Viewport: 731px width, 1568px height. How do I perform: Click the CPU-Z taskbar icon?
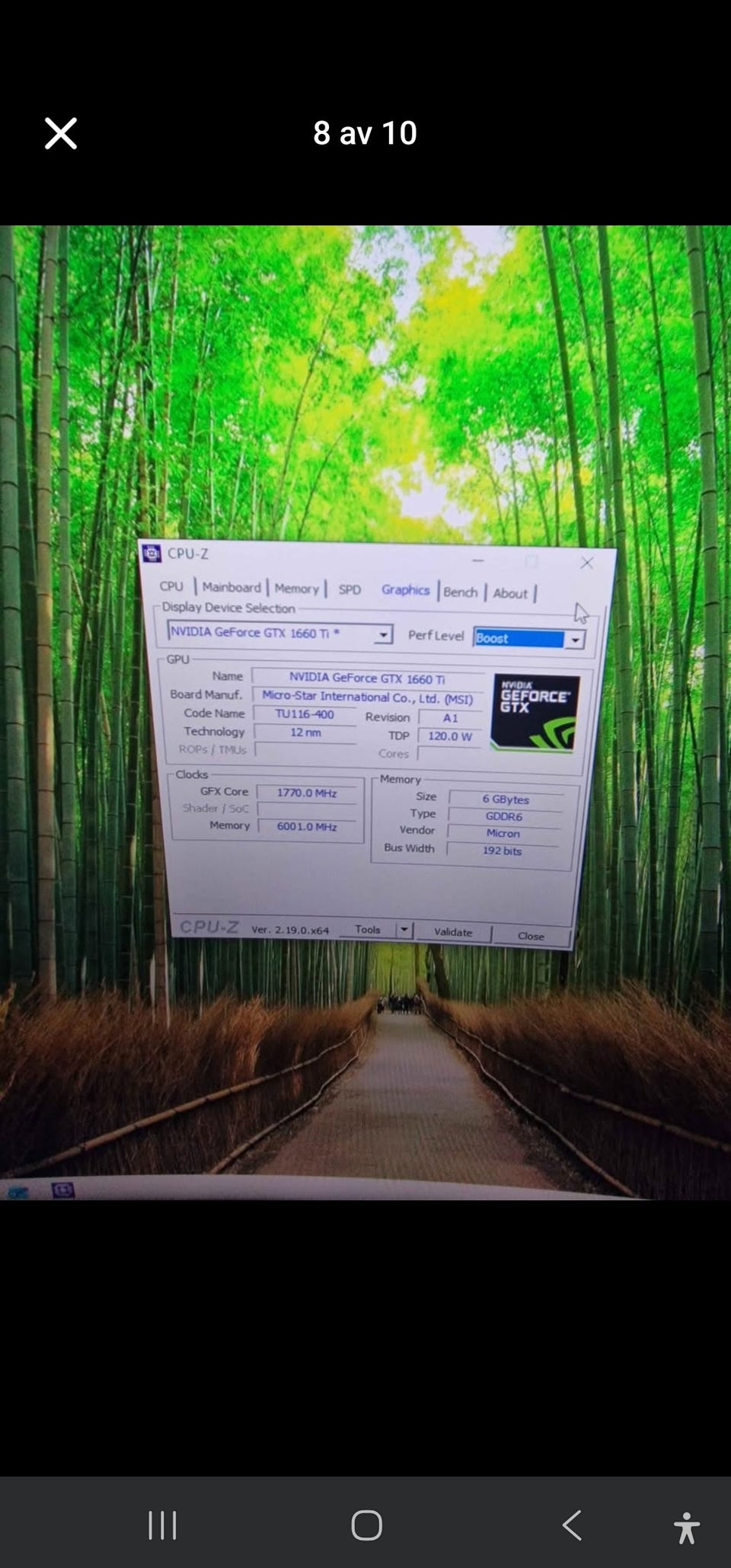pos(62,1190)
